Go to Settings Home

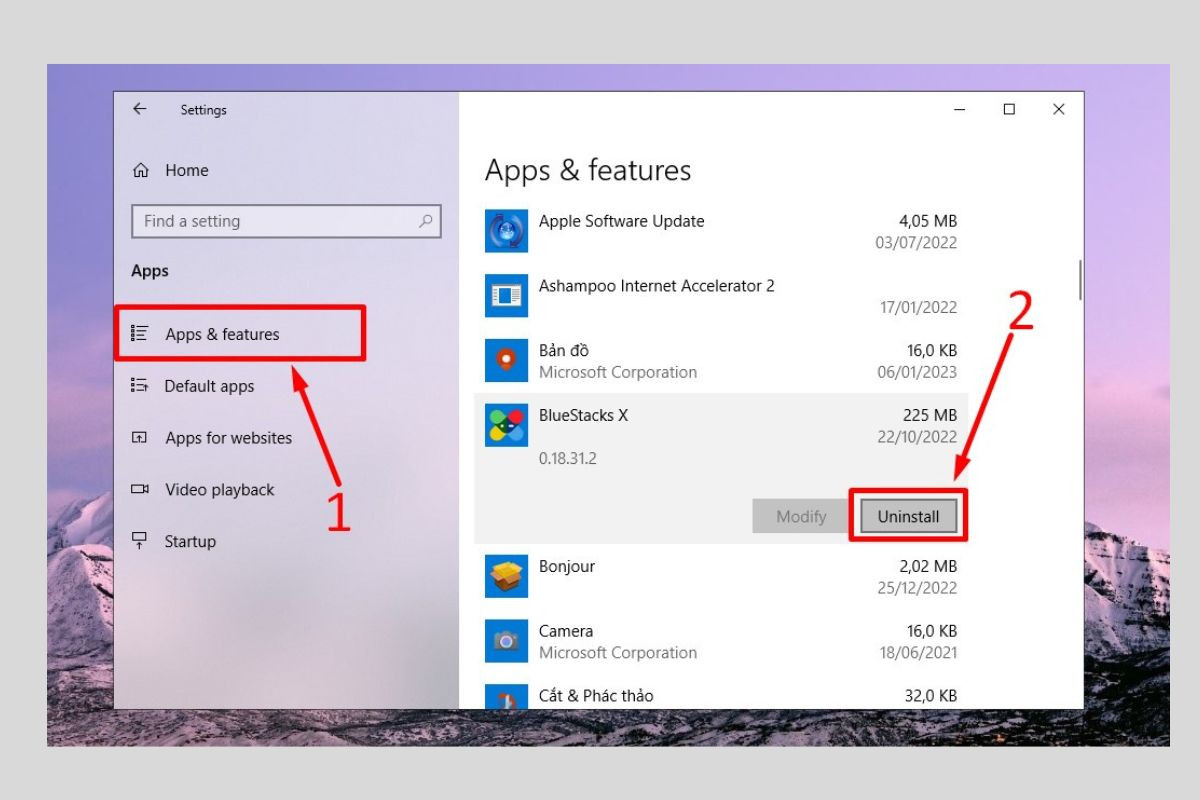pos(187,171)
